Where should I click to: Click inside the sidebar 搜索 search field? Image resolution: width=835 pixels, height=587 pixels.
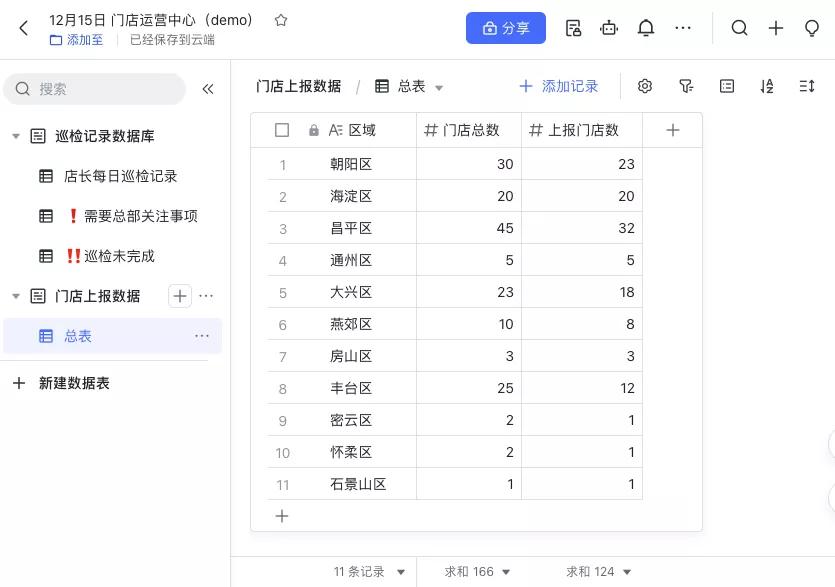pyautogui.click(x=95, y=89)
